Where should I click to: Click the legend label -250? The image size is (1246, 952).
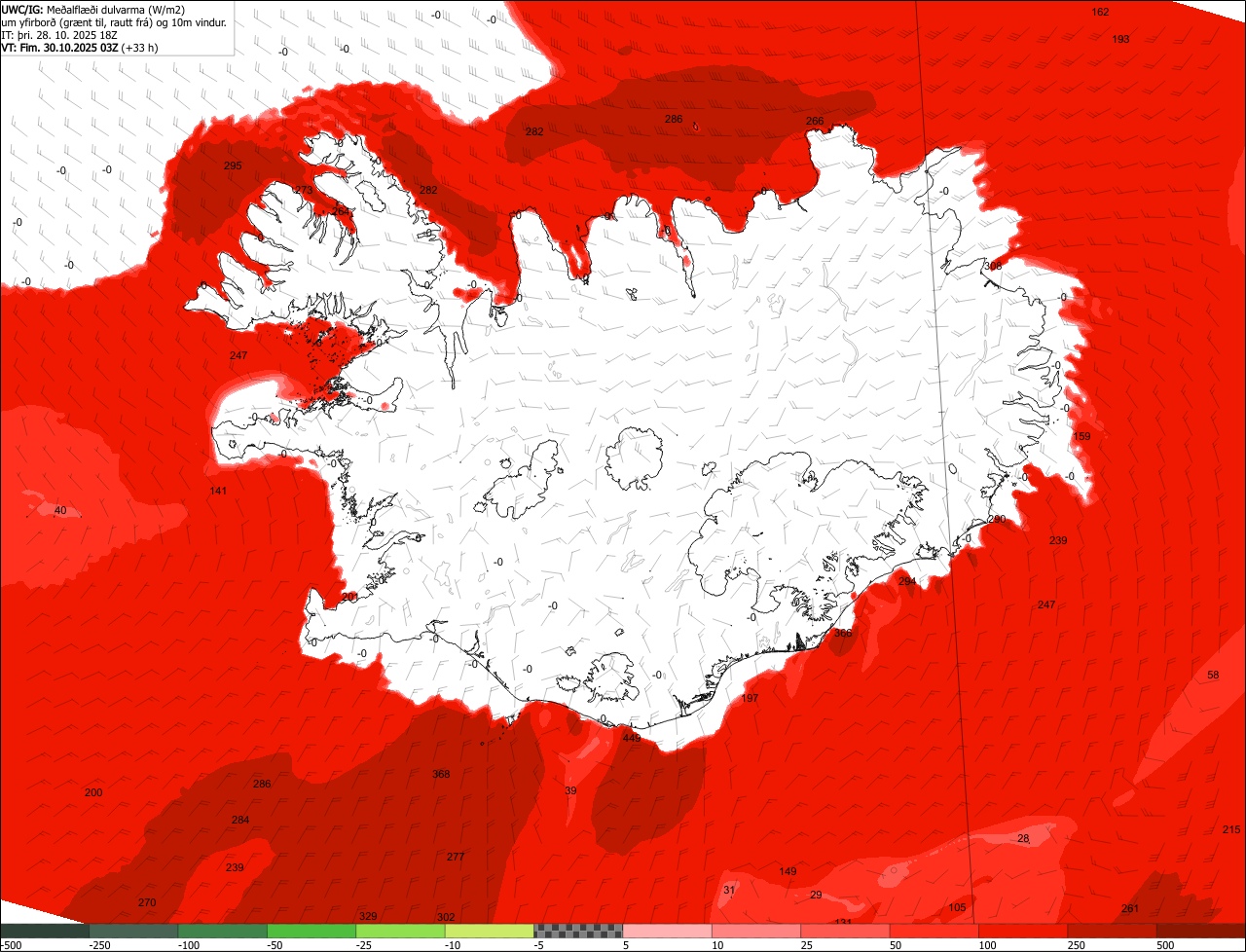[x=99, y=945]
